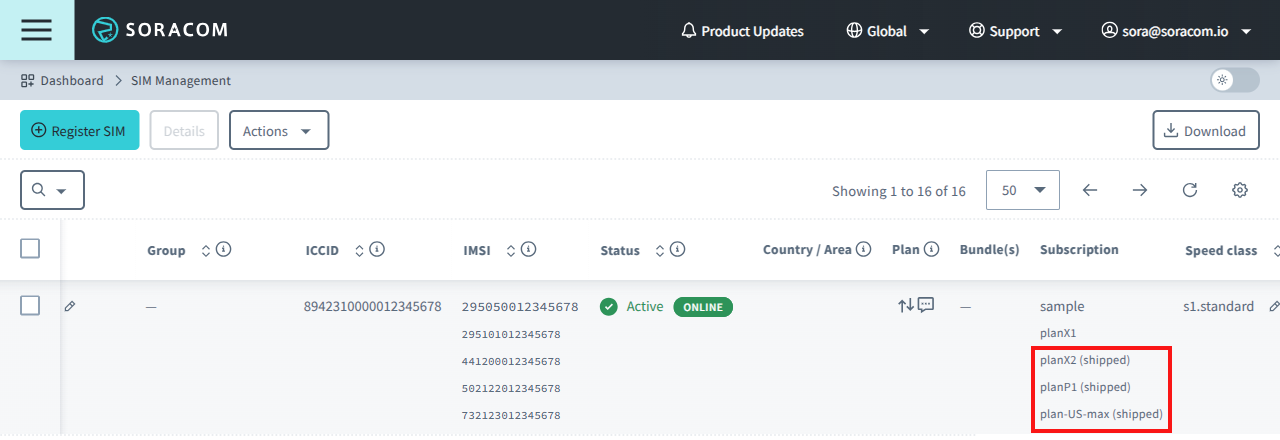Open the Global coverage dropdown
Image resolution: width=1280 pixels, height=440 pixels.
[888, 31]
